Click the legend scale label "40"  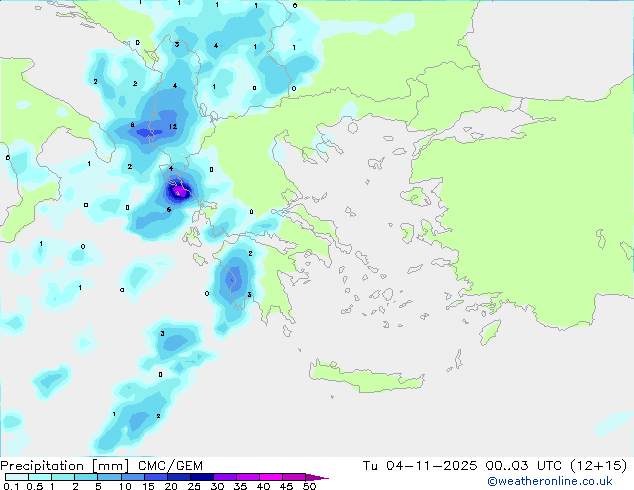[263, 486]
